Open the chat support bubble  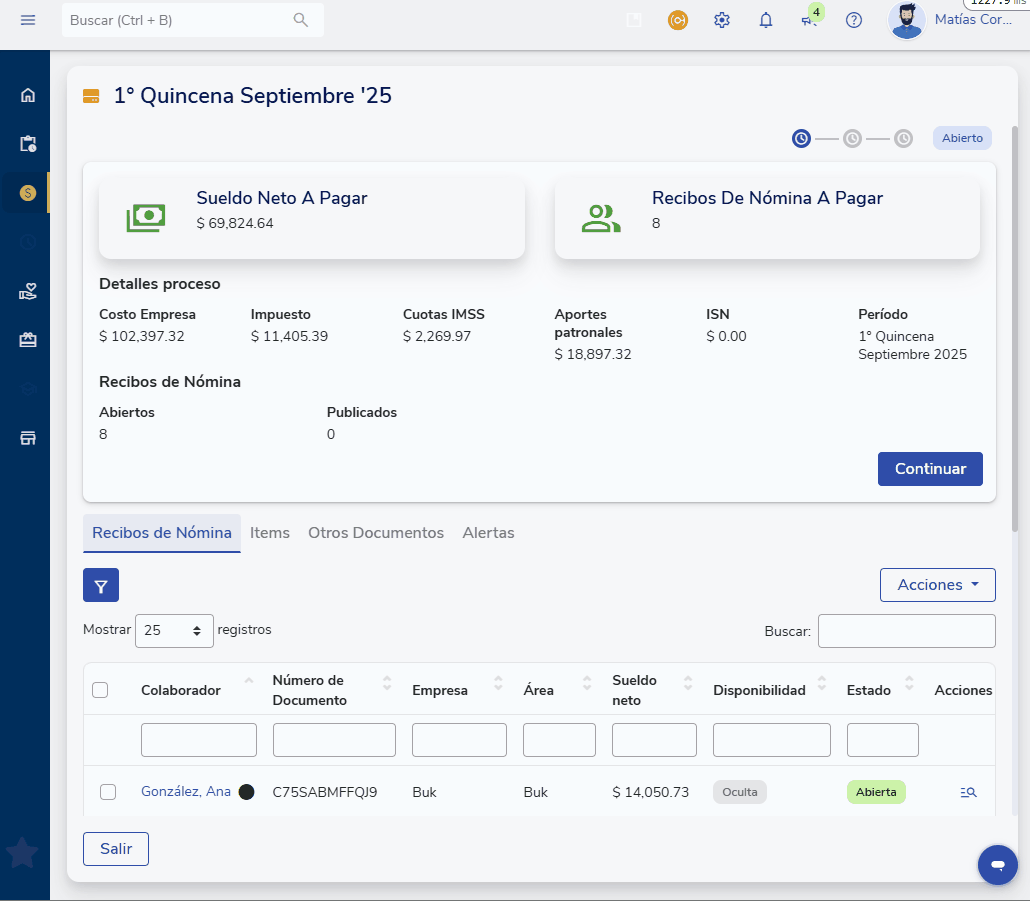pyautogui.click(x=997, y=864)
